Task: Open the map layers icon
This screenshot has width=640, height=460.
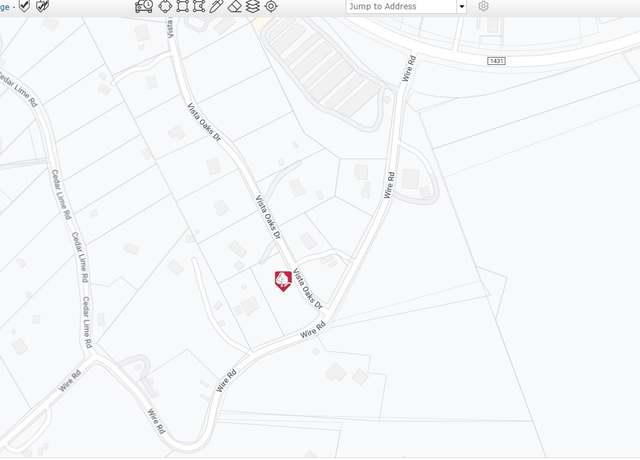Action: [253, 6]
